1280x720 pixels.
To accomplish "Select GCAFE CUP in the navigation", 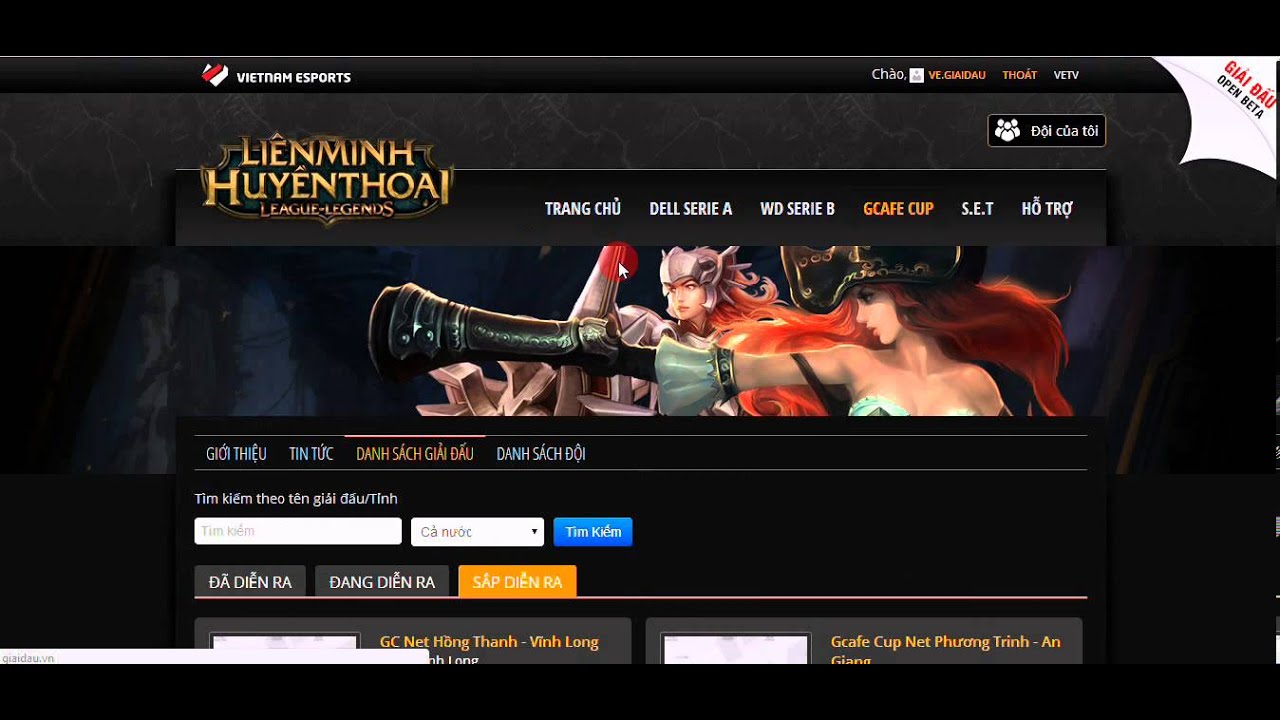I will tap(898, 208).
